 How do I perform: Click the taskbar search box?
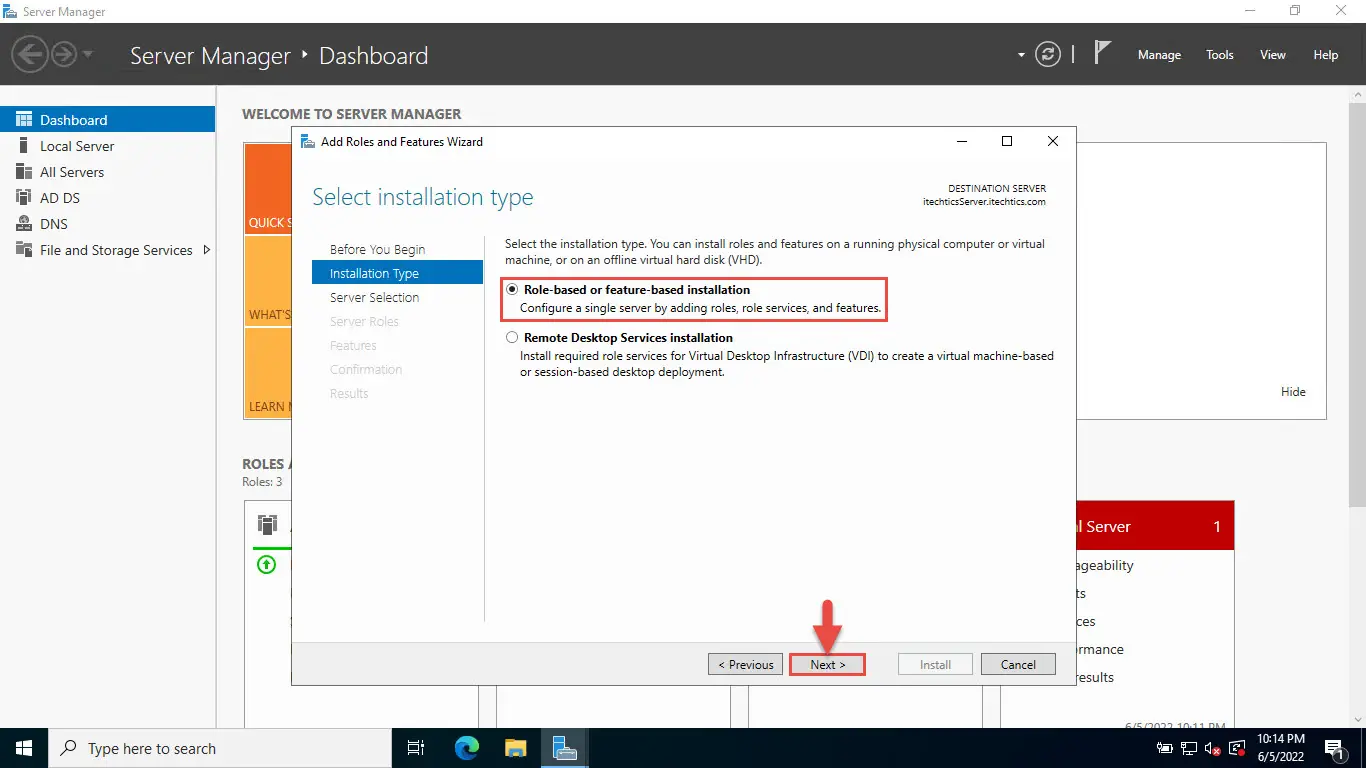pos(220,748)
